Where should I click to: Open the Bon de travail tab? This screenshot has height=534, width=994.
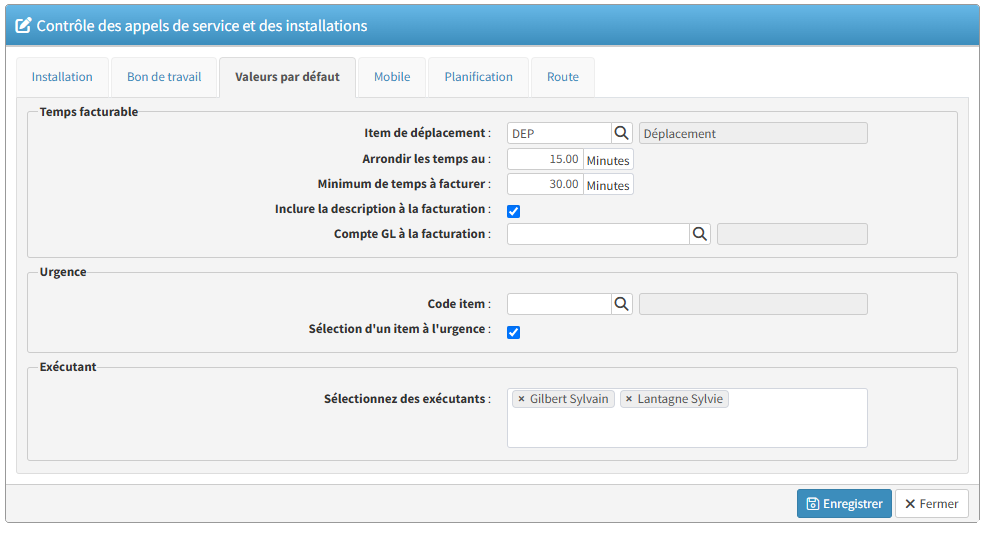tap(164, 77)
